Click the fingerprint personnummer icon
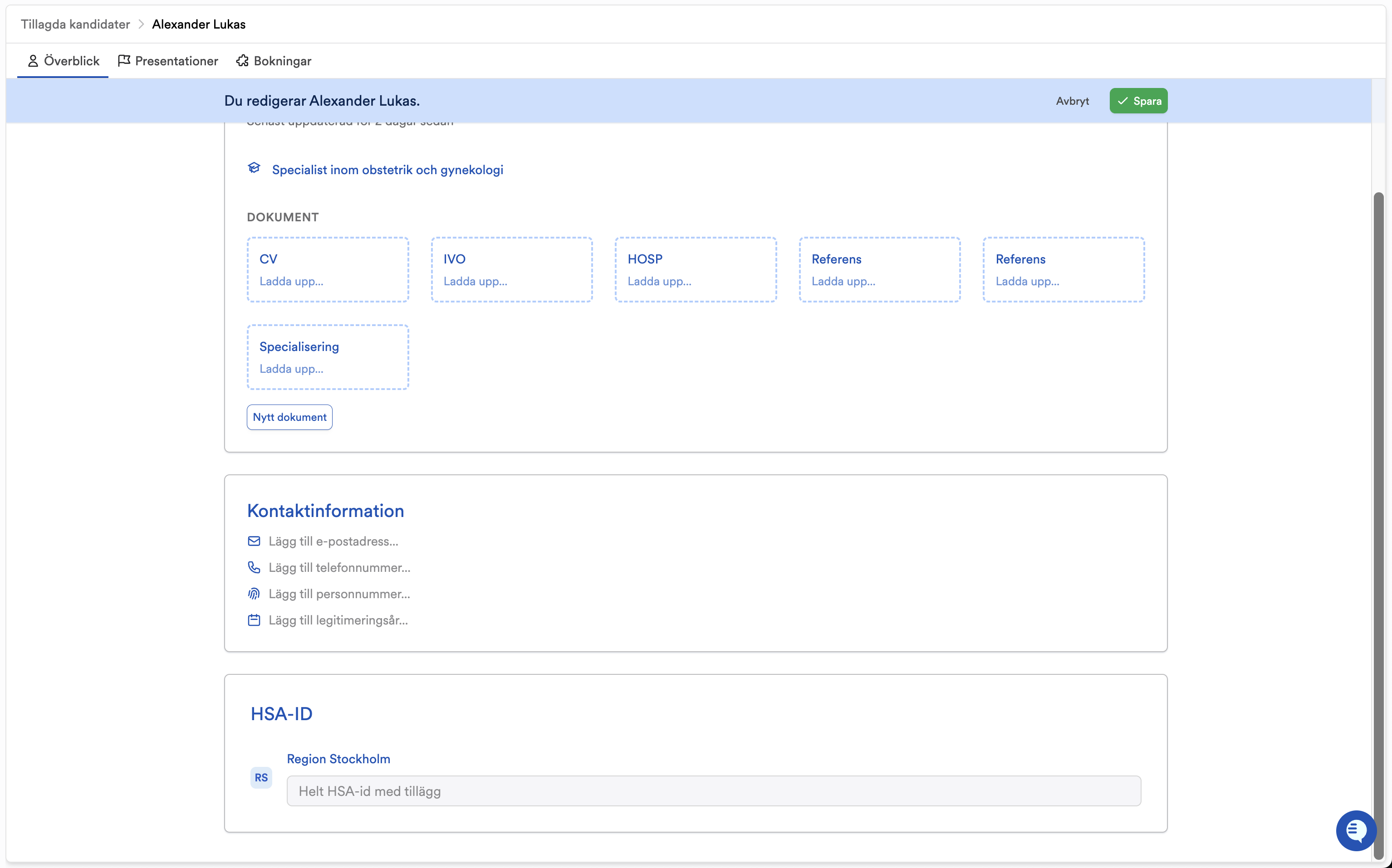Screen dimensions: 1392x868 point(254,594)
